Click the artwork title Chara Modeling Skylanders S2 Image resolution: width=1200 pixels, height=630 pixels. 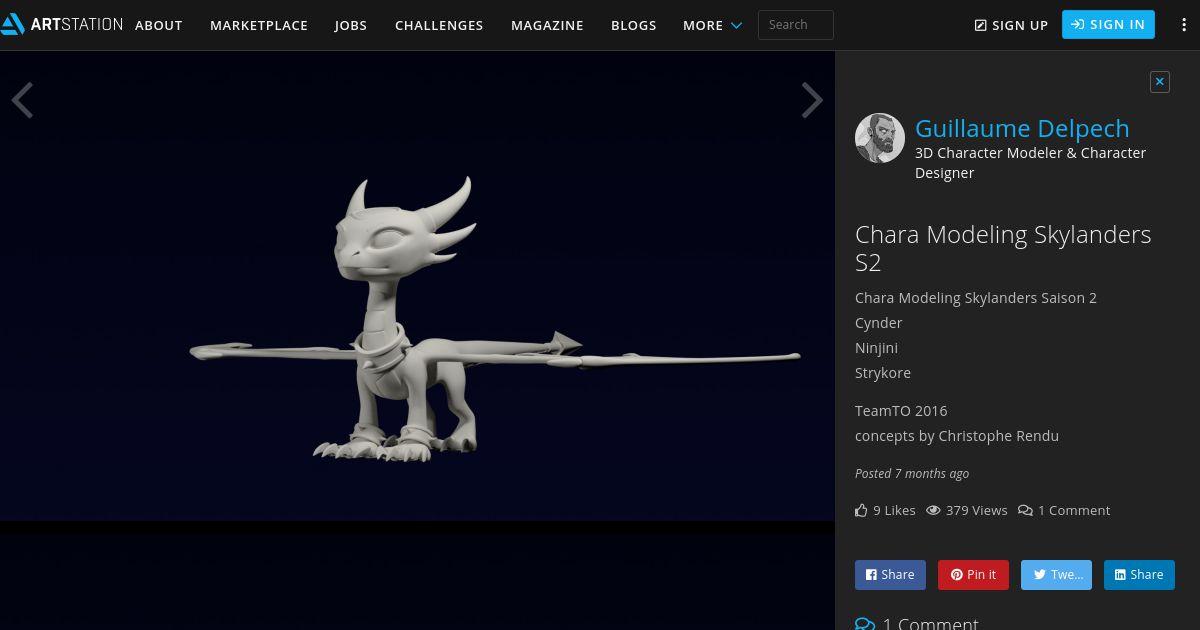coord(1003,248)
